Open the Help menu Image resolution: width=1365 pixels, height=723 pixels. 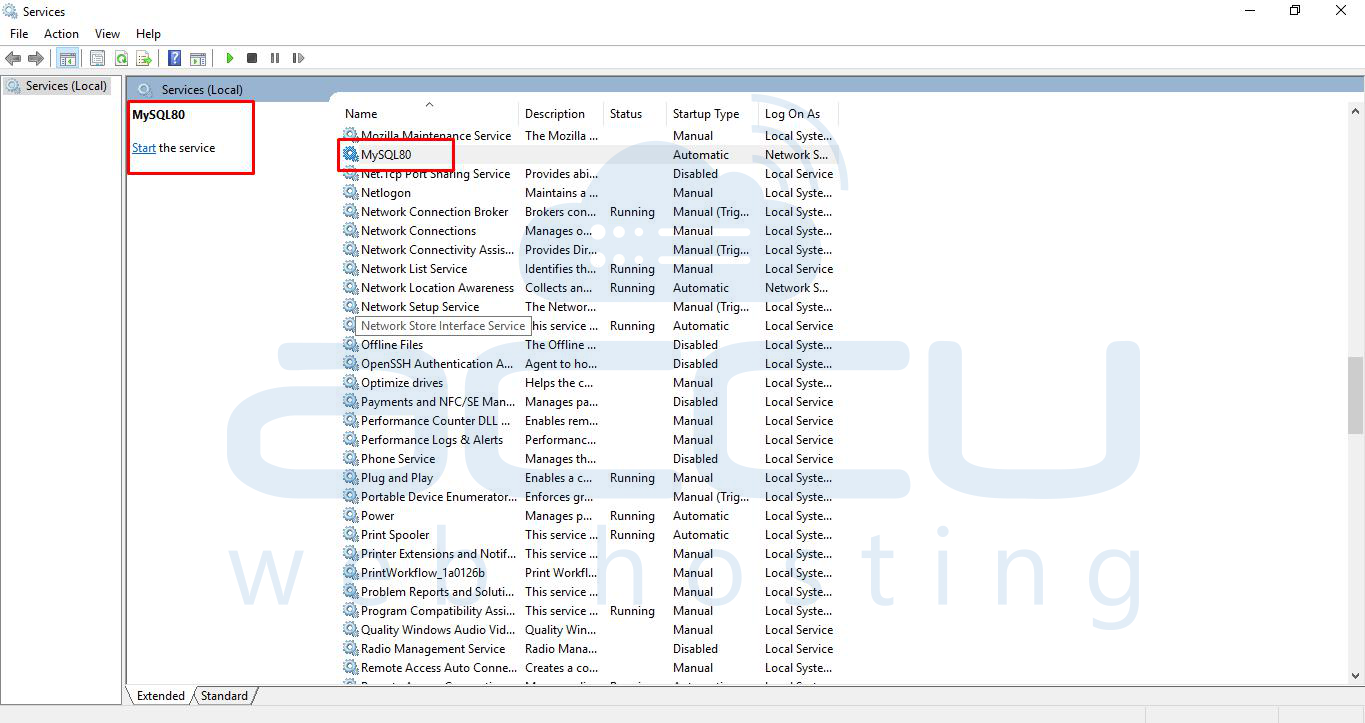(x=148, y=34)
